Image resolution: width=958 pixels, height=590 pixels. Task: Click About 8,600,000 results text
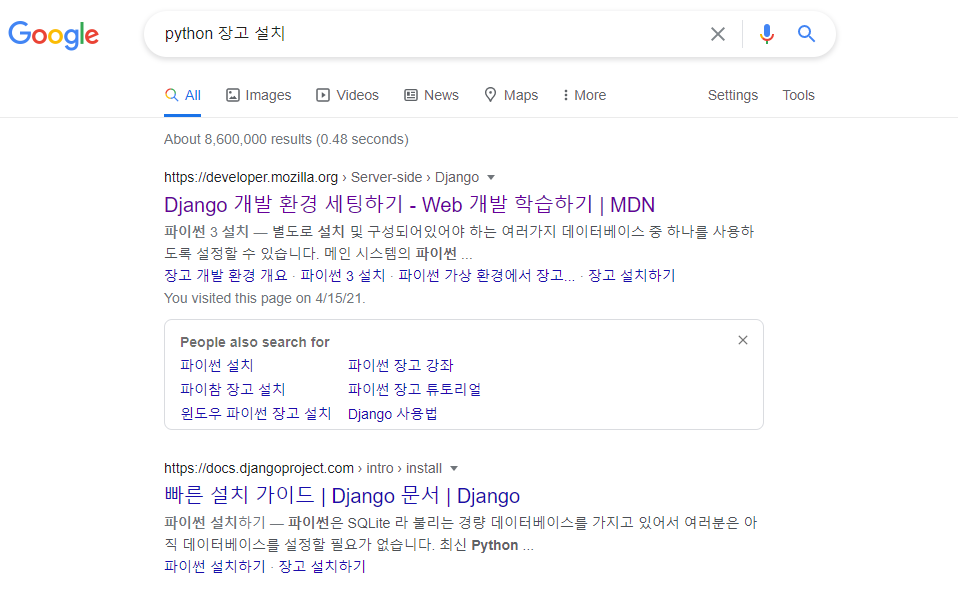coord(286,139)
